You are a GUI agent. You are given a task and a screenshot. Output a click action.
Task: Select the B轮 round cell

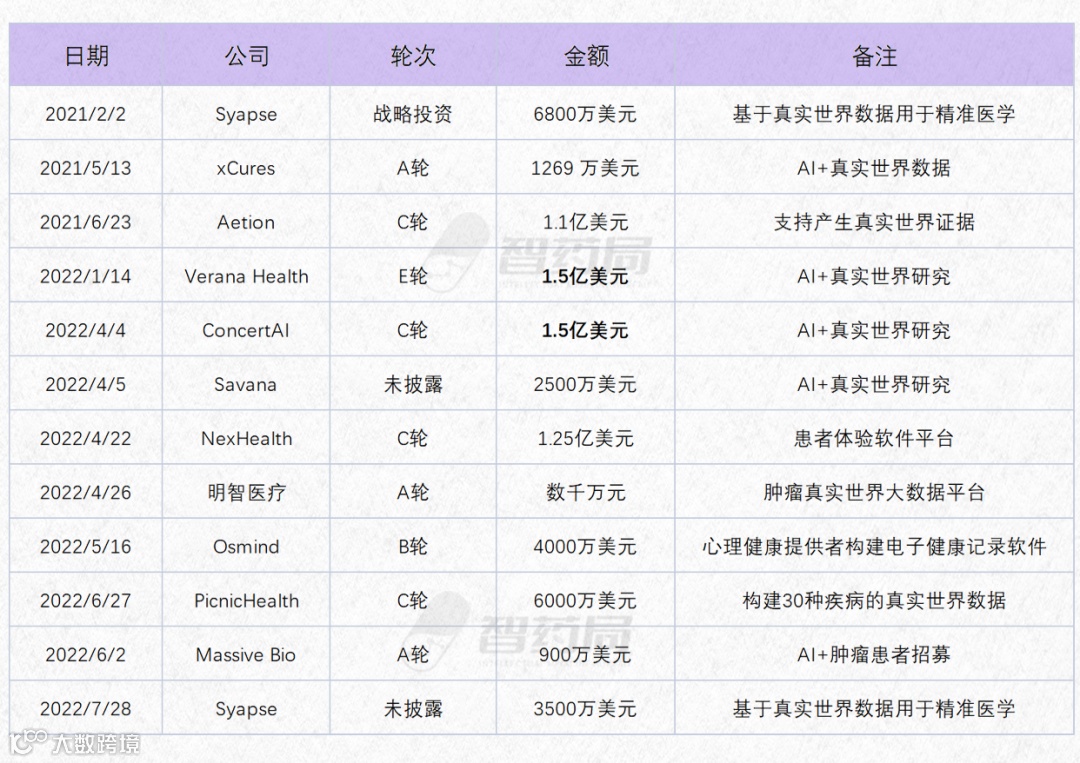tap(413, 547)
